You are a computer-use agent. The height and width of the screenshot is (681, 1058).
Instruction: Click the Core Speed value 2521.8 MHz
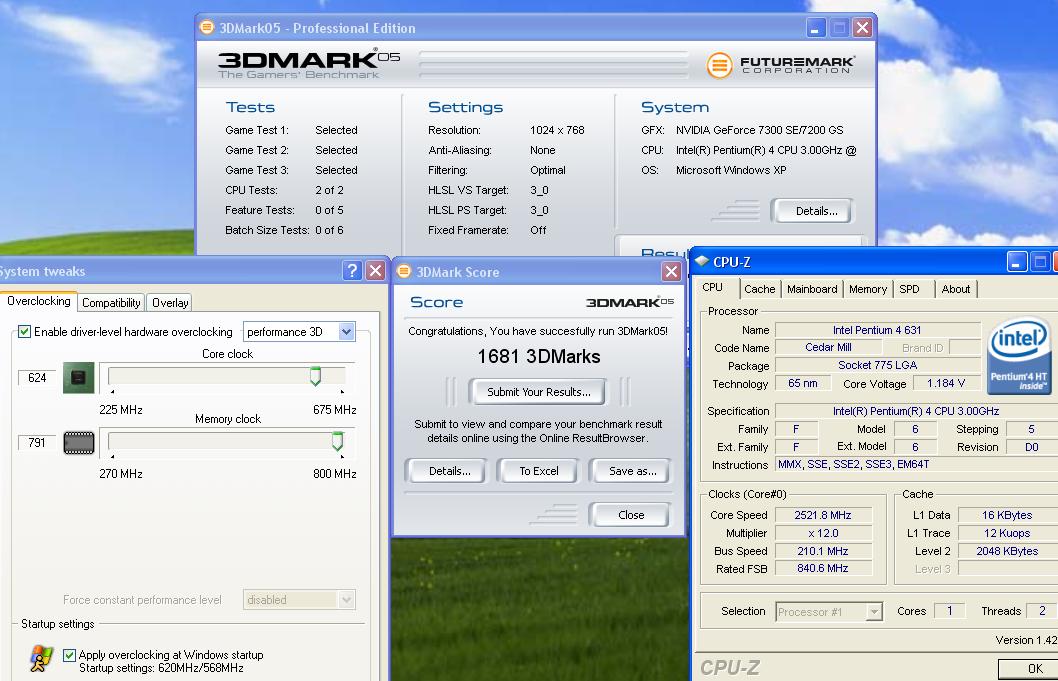(x=823, y=515)
